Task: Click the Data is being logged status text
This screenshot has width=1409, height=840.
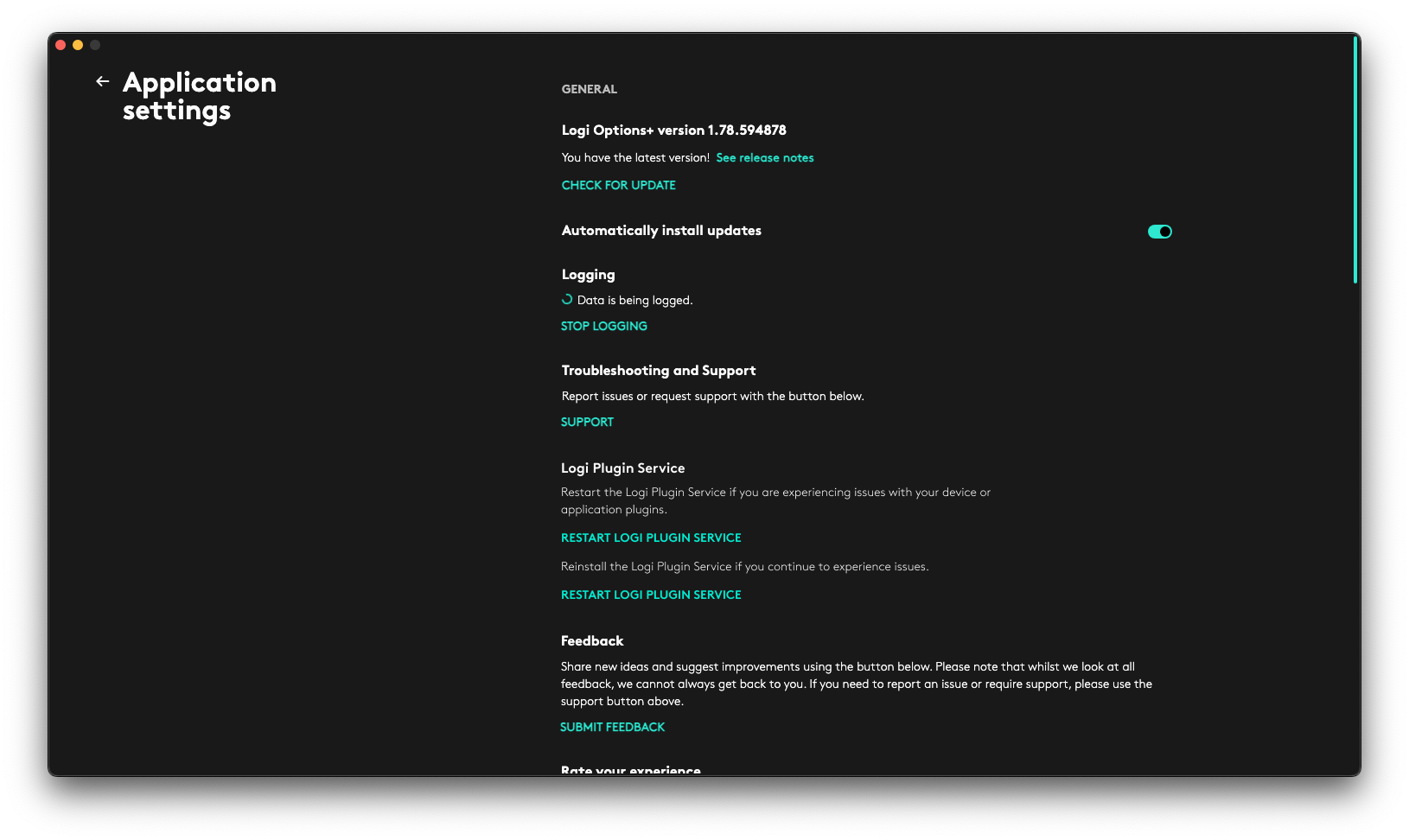Action: coord(634,301)
